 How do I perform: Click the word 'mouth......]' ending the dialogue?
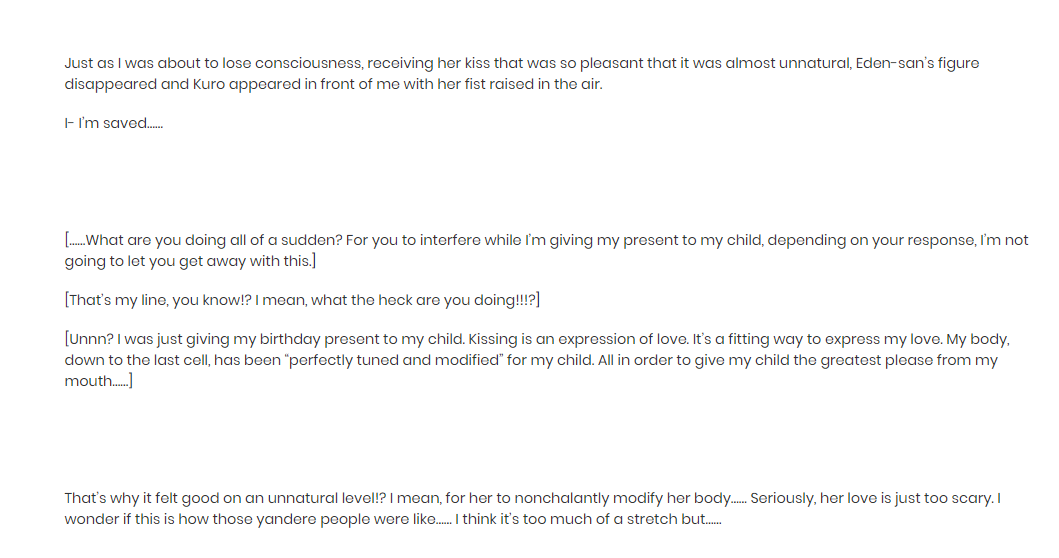(99, 381)
